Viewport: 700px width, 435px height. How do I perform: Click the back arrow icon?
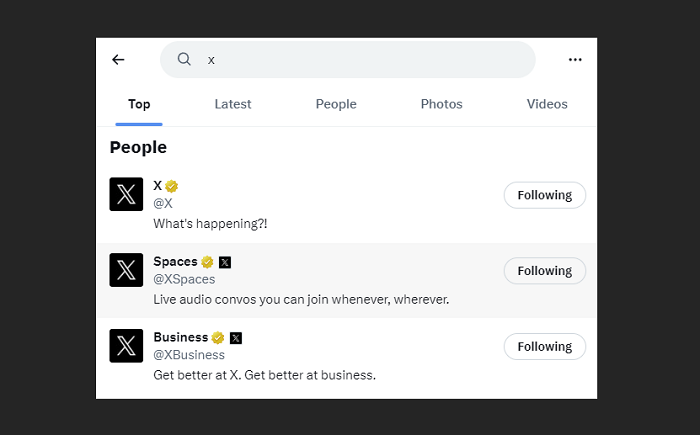click(x=118, y=60)
